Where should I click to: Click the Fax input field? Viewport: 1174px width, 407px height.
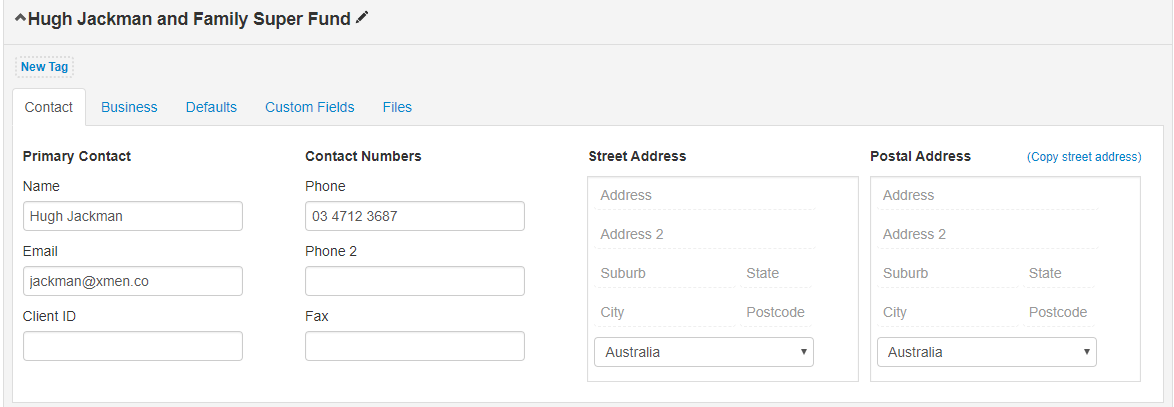click(415, 346)
